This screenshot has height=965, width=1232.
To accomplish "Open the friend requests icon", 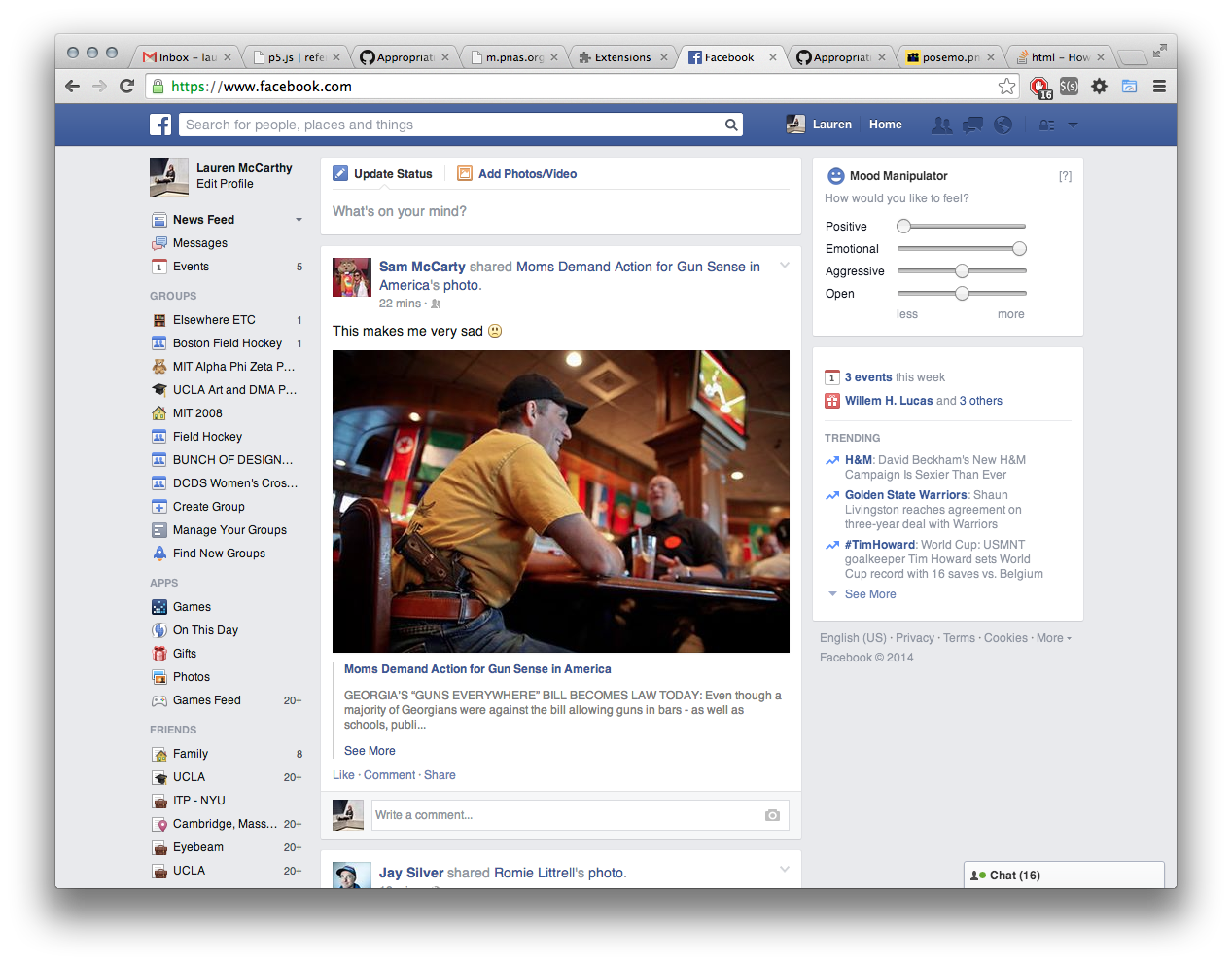I will 941,125.
